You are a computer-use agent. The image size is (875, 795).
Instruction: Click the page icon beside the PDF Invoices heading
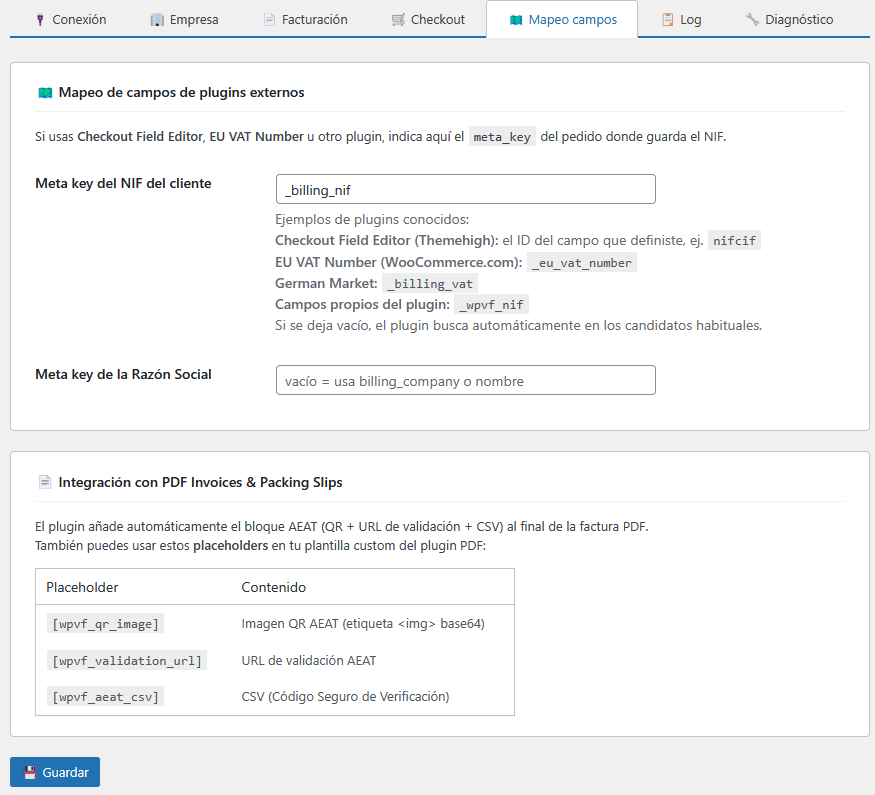[x=45, y=483]
